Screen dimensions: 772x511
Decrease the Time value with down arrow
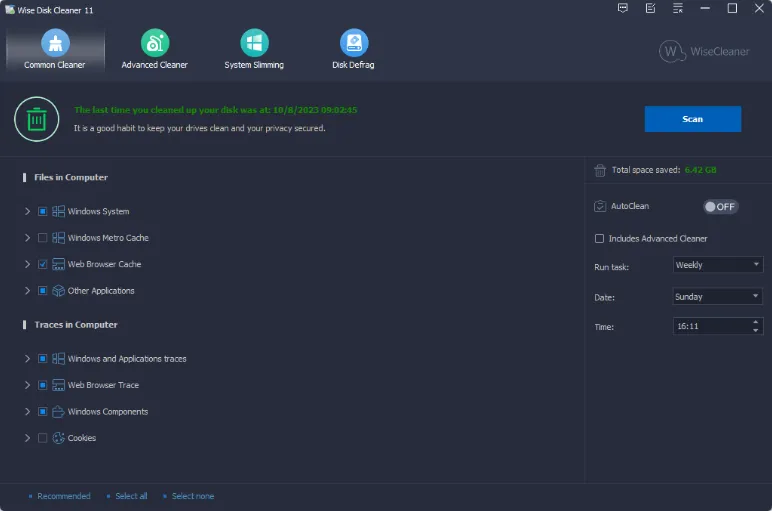point(756,330)
